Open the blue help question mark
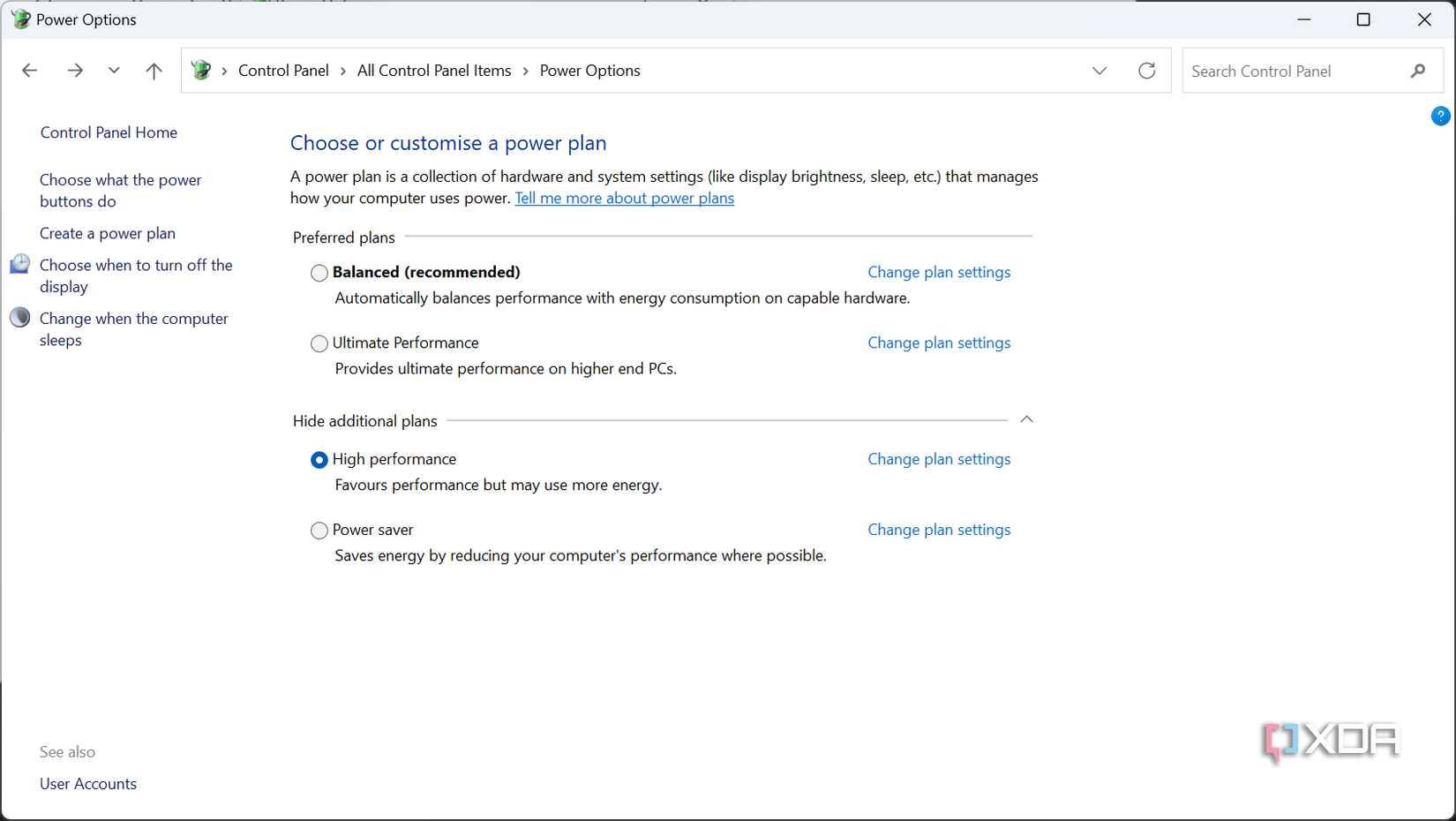1456x821 pixels. tap(1440, 116)
